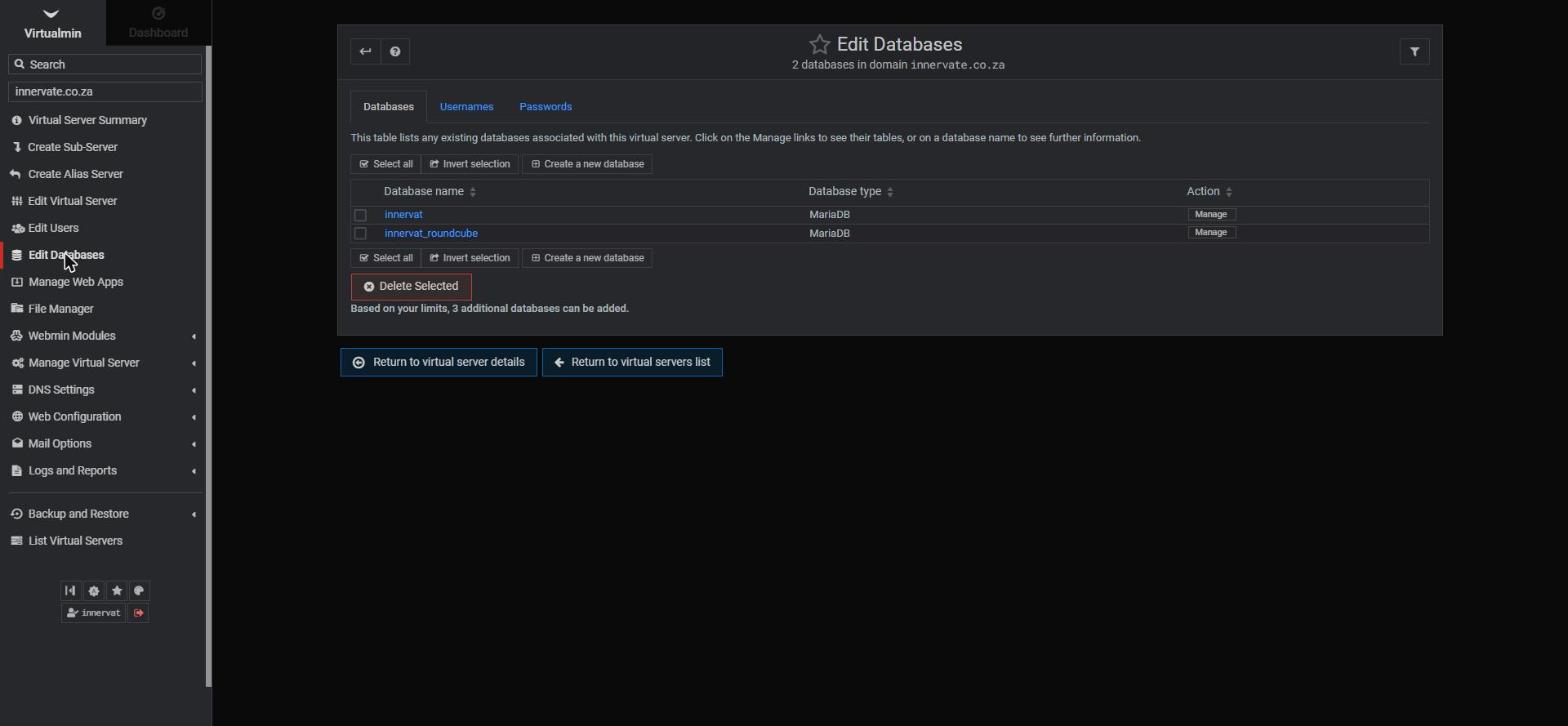
Task: Switch to the Virtualmin navigation tab
Action: pyautogui.click(x=52, y=23)
